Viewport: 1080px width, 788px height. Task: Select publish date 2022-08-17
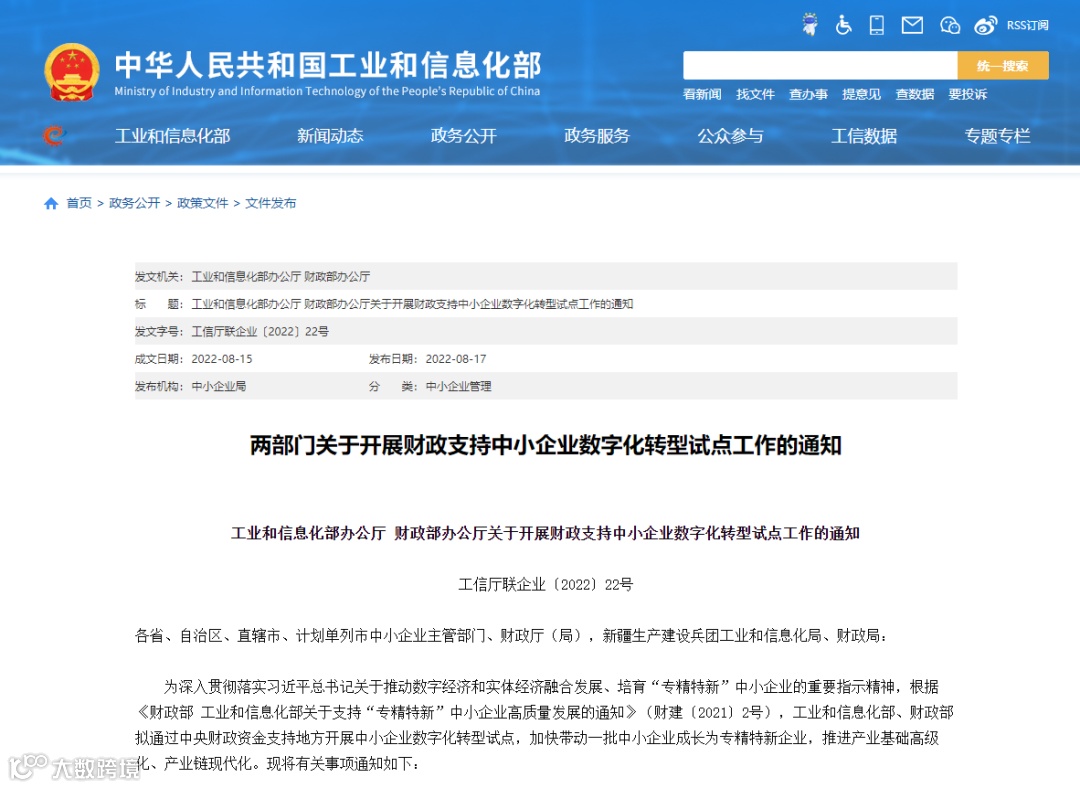[456, 359]
